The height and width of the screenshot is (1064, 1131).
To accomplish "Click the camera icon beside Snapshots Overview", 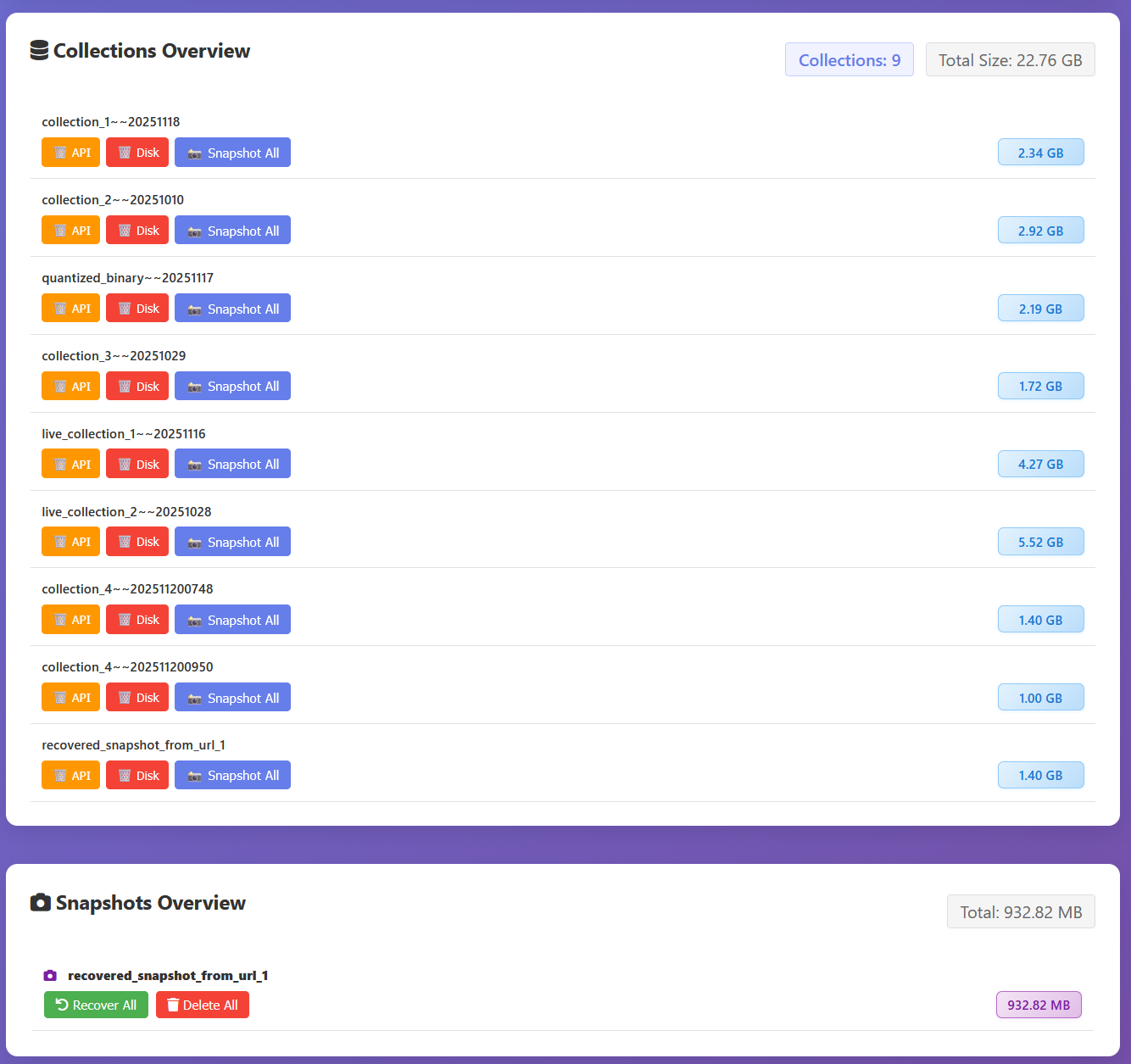I will (40, 903).
